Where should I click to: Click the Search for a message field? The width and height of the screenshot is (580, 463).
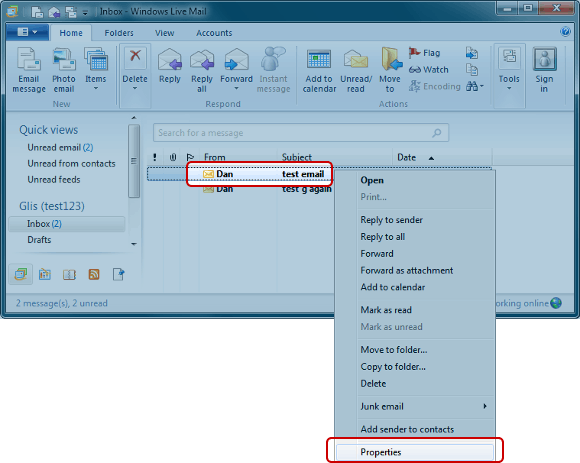(301, 132)
